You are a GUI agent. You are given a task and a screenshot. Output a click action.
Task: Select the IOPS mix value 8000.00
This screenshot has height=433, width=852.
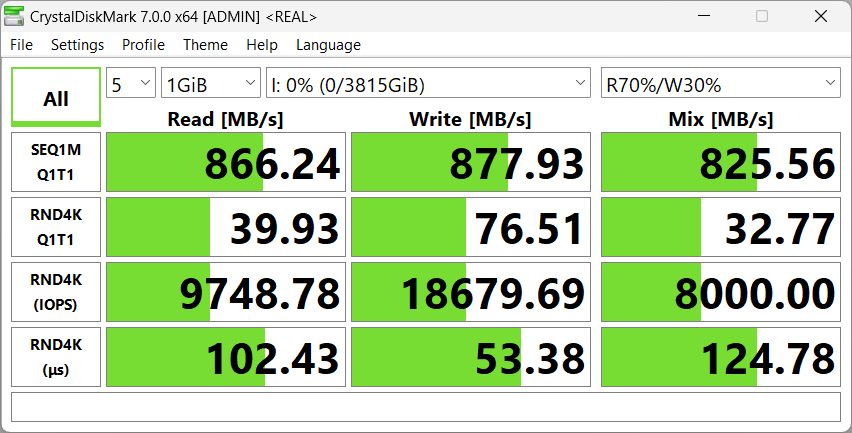point(721,292)
